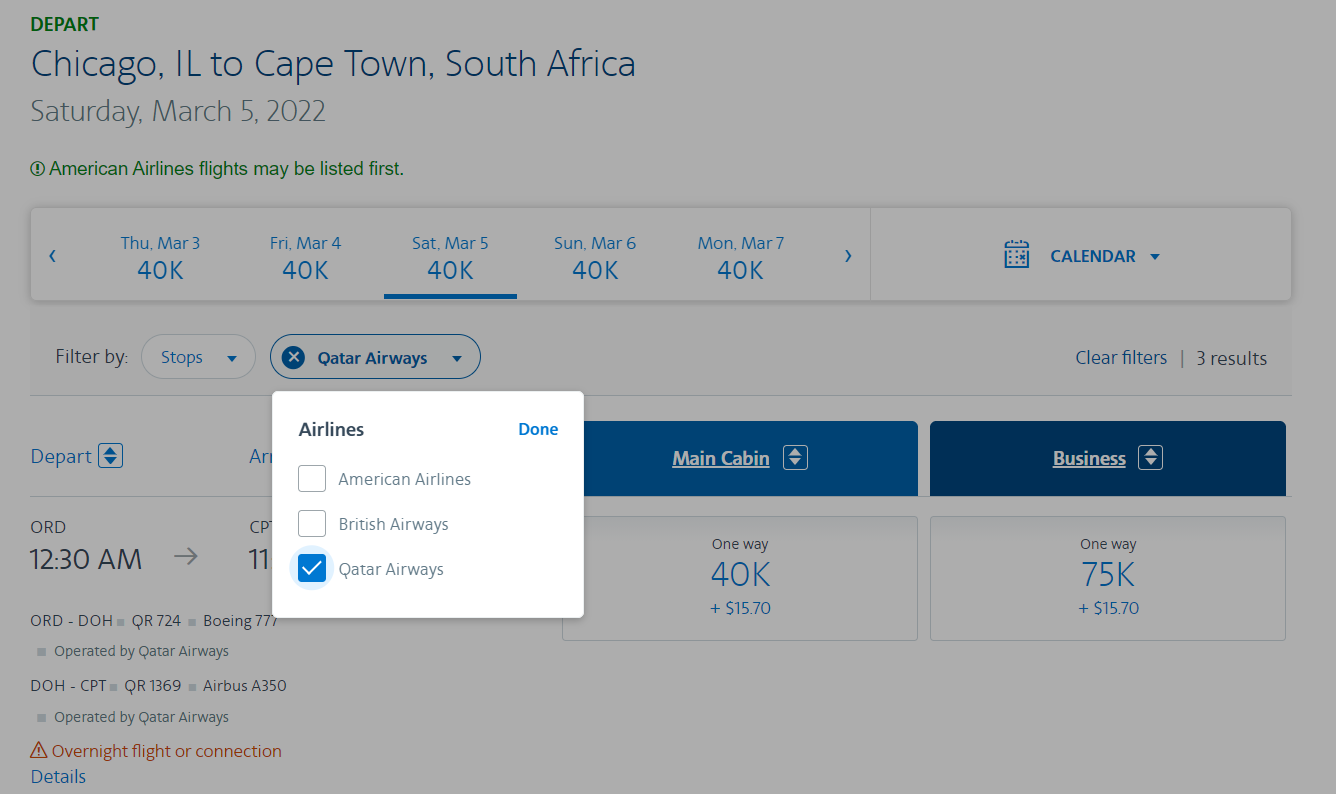
Task: Click the next dates right arrow
Action: [848, 256]
